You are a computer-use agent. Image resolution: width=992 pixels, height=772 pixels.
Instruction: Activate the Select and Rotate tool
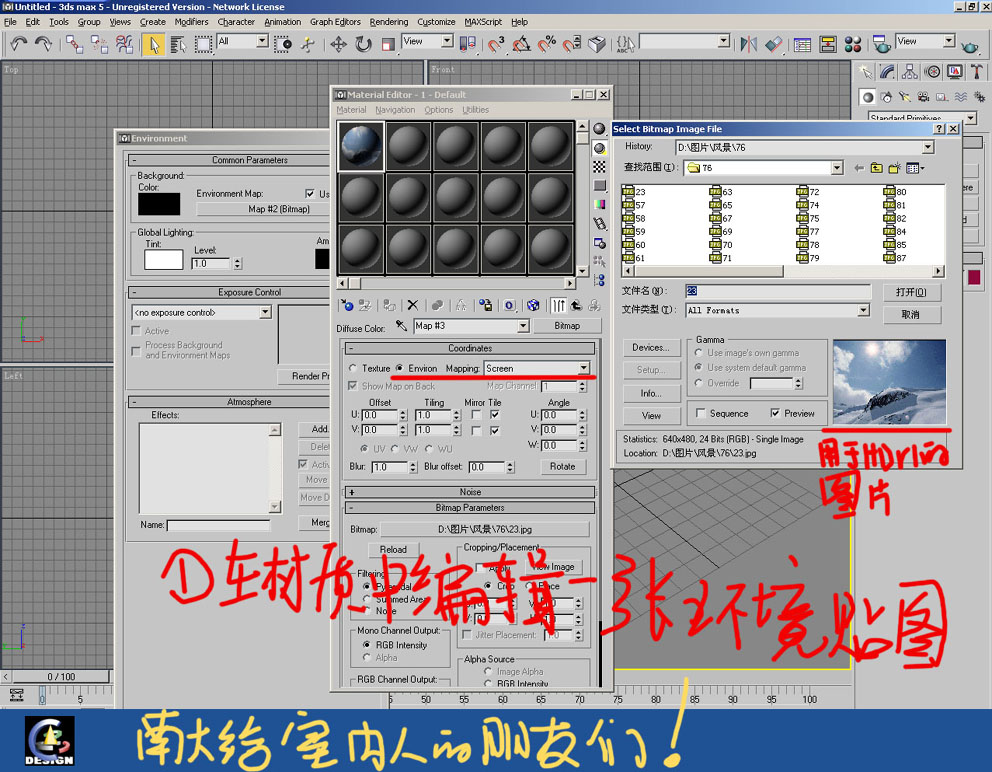[363, 44]
